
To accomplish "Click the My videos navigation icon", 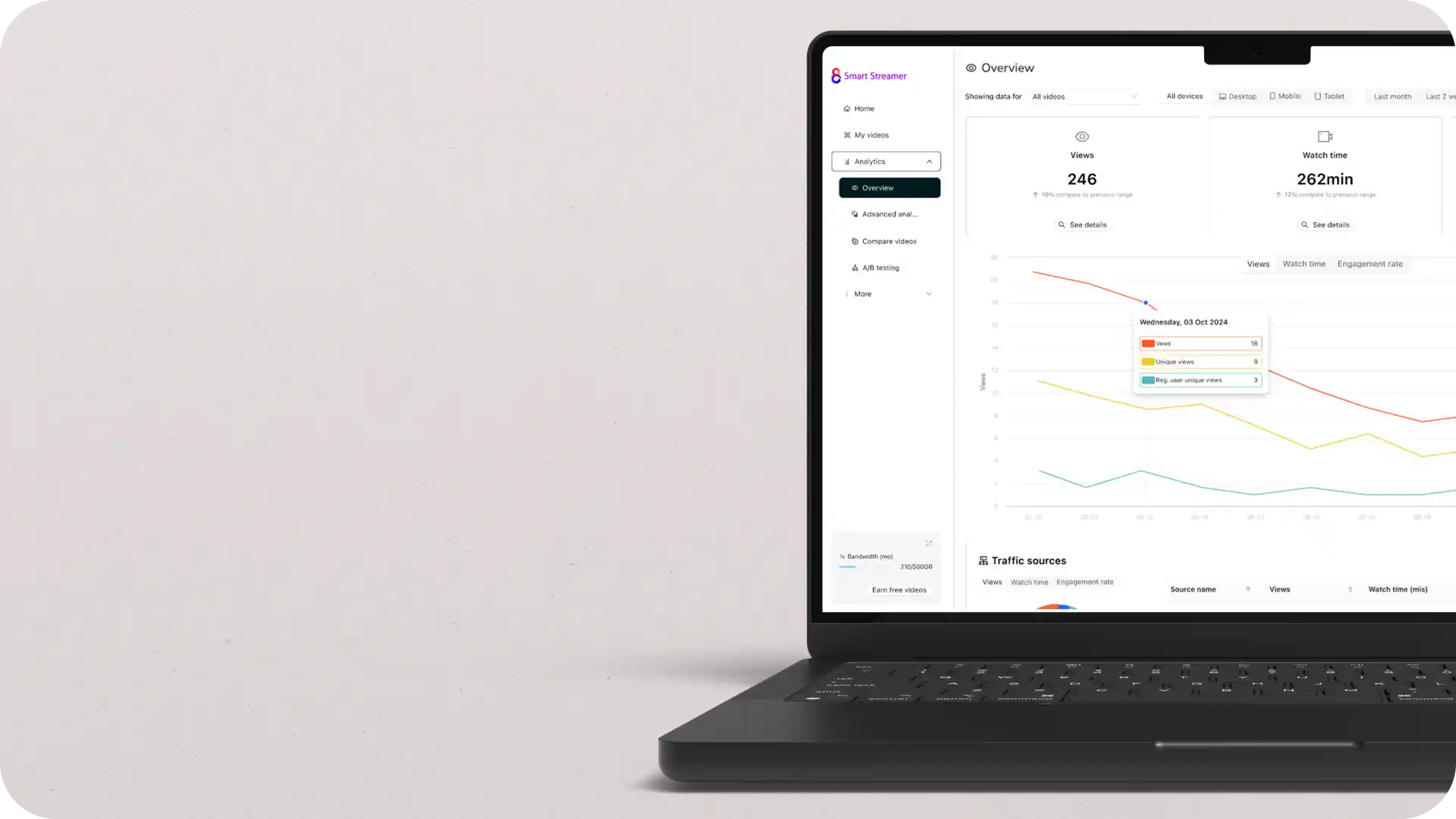I will [847, 134].
